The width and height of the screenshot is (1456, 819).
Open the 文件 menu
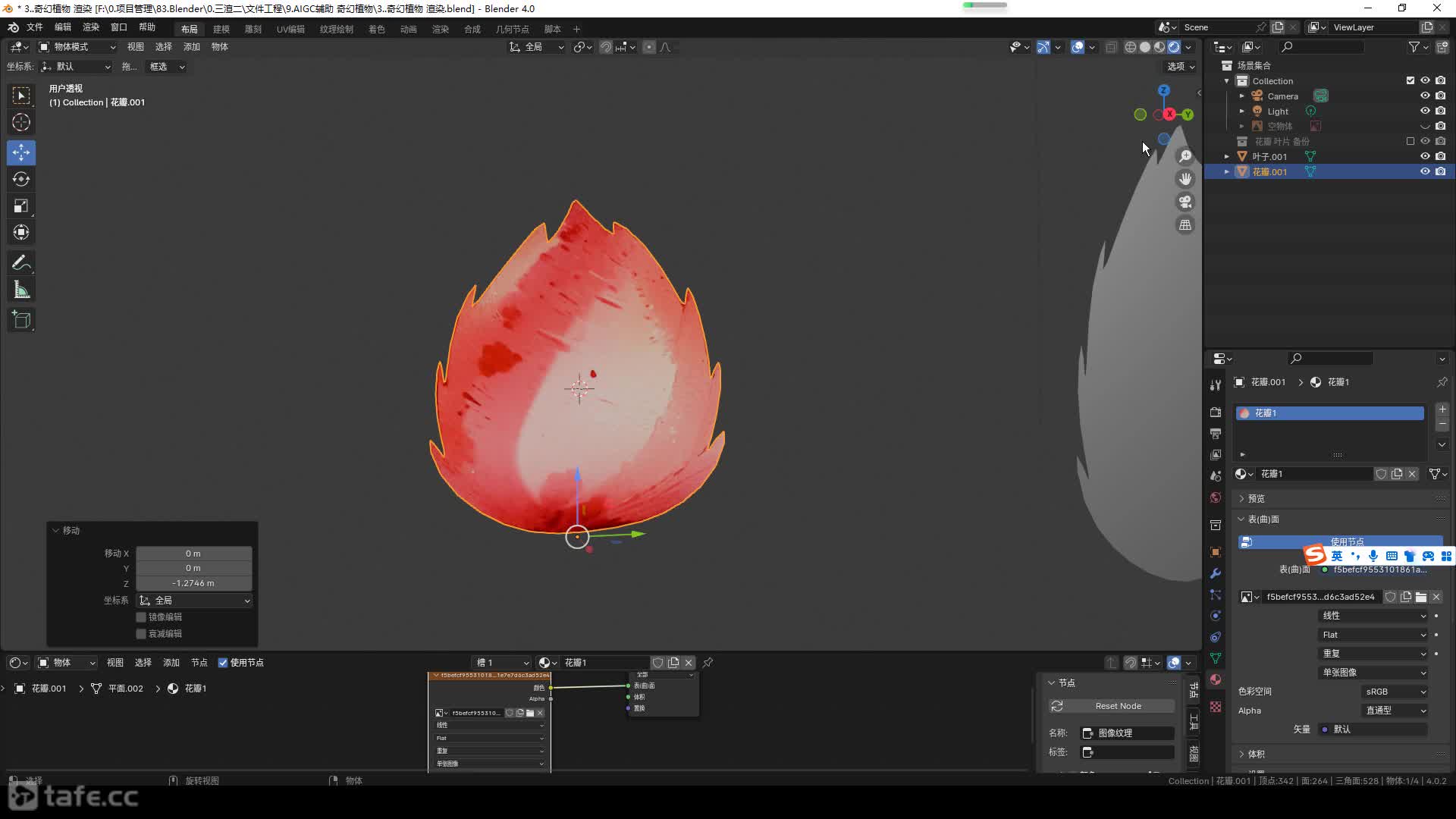point(35,27)
